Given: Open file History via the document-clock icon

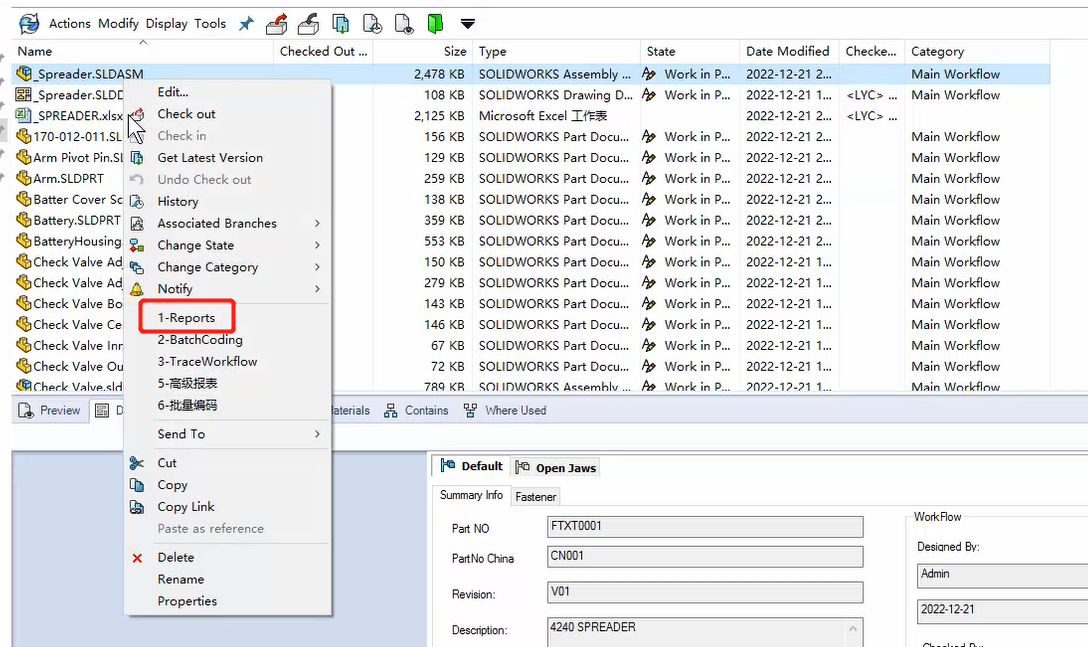Looking at the screenshot, I should pyautogui.click(x=372, y=23).
